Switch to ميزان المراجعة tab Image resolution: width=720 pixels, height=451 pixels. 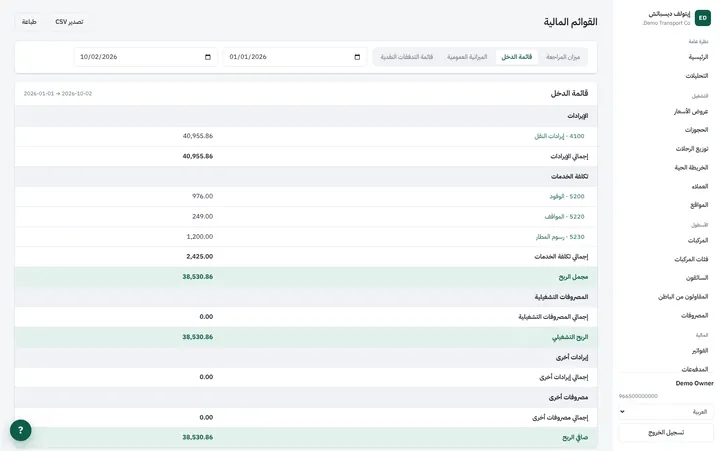point(563,57)
